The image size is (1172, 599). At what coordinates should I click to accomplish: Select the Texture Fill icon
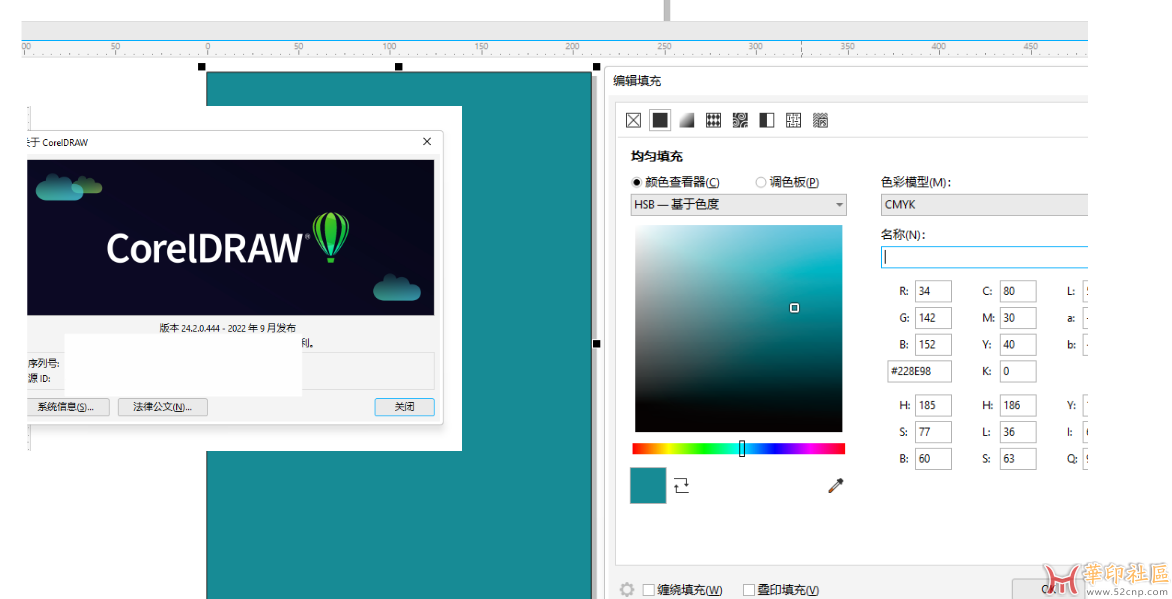coord(794,120)
